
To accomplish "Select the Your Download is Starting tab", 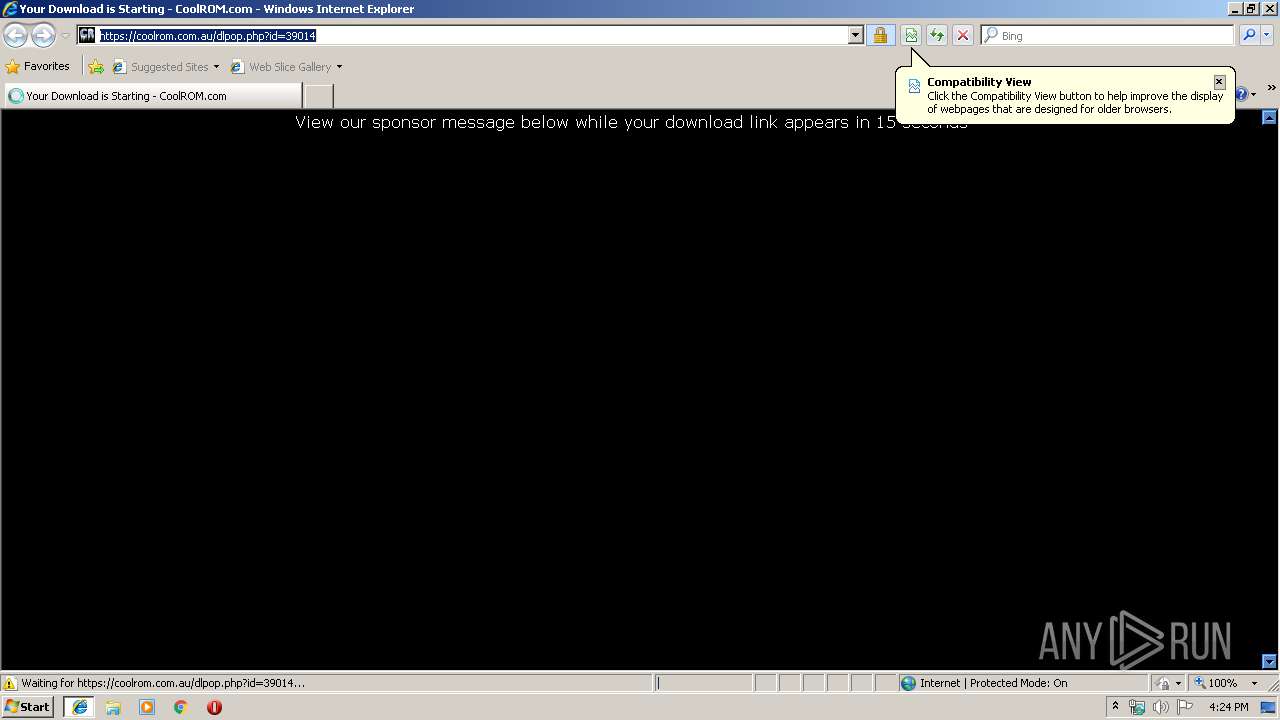I will (153, 96).
